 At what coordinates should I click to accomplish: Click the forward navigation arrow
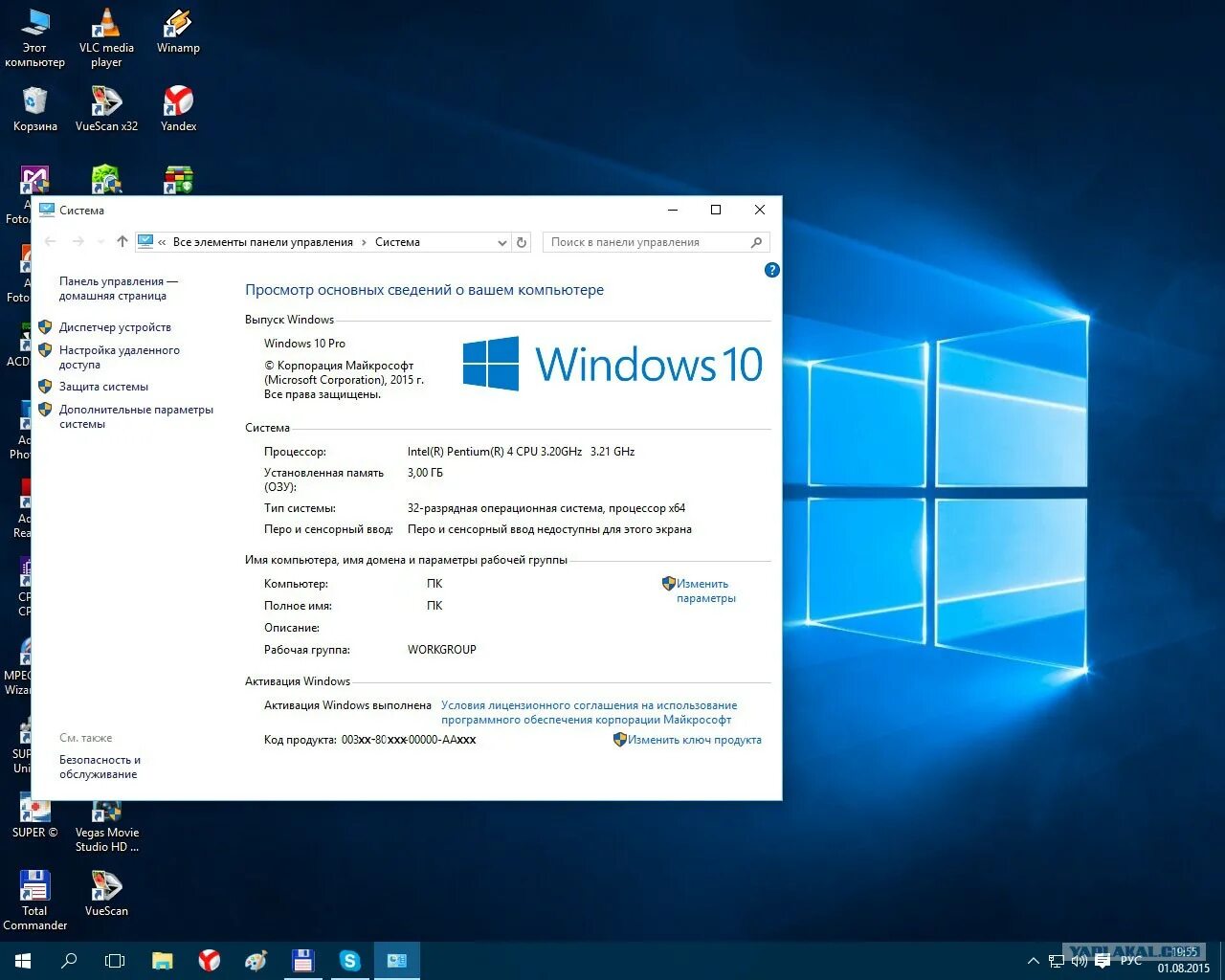point(78,242)
